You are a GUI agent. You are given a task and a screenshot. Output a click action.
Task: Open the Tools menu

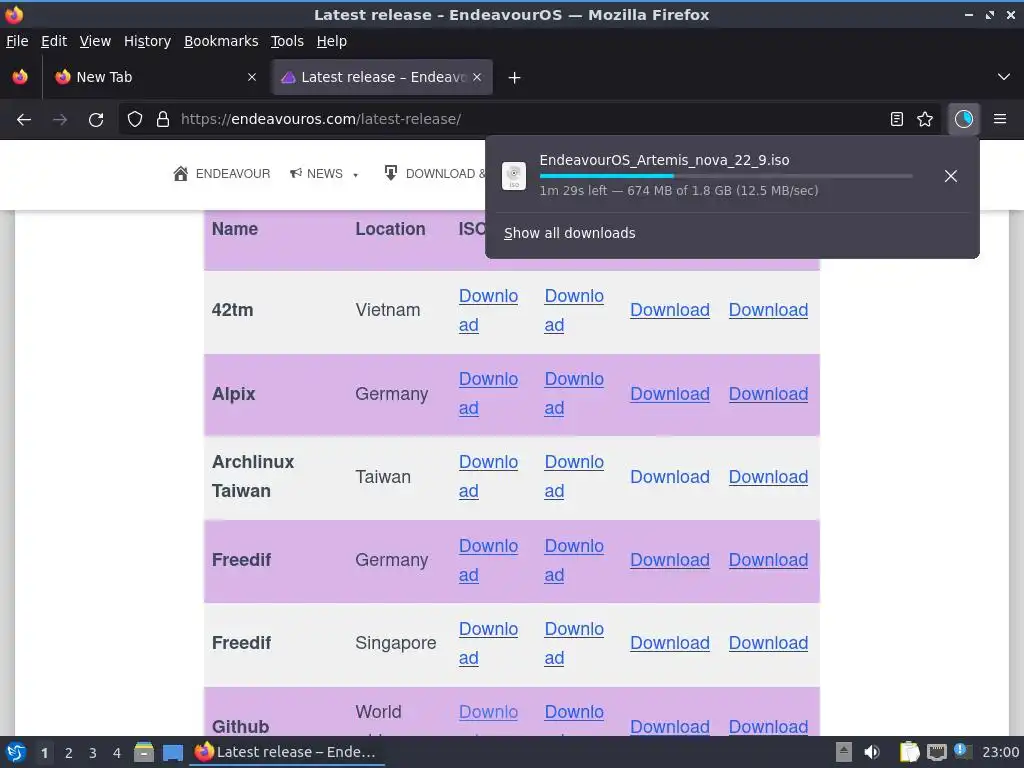[287, 41]
